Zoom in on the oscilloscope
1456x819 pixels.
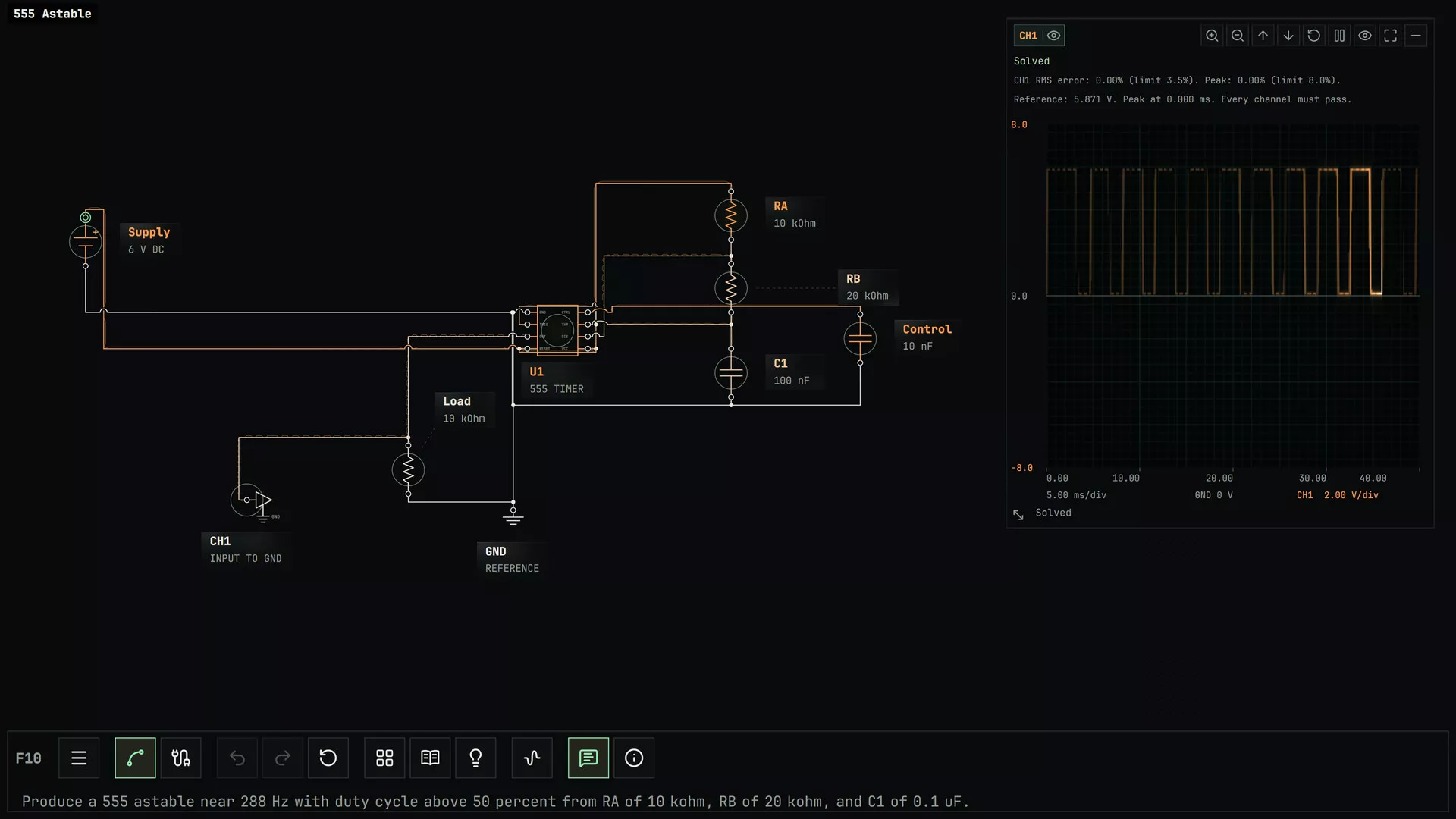[1212, 36]
